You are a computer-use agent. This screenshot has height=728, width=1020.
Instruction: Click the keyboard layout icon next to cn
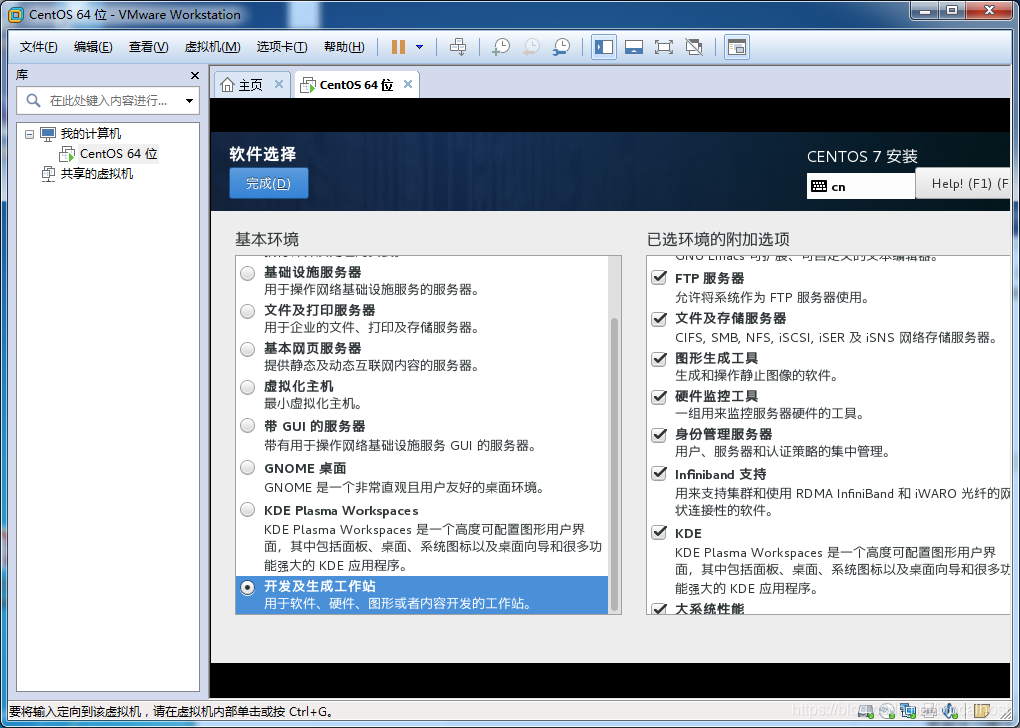click(x=819, y=187)
